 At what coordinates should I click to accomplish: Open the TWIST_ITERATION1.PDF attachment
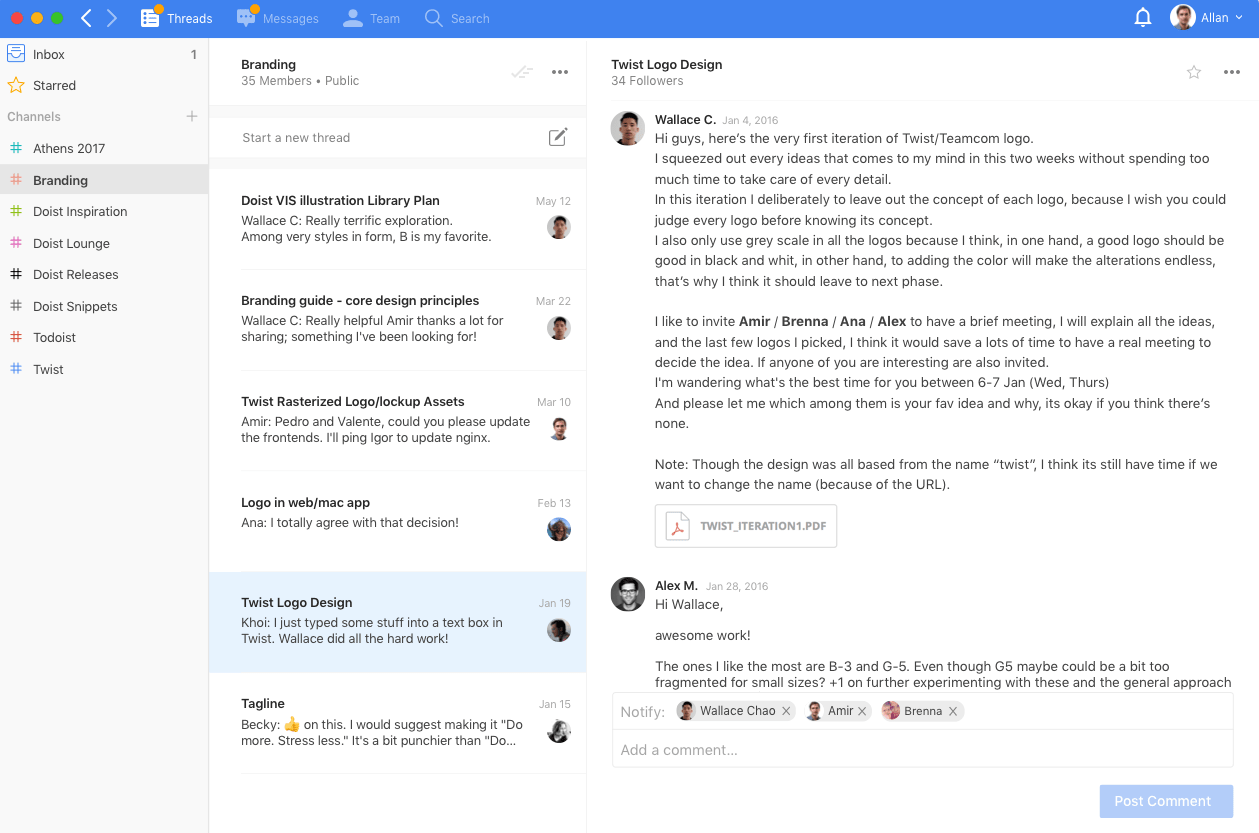[745, 525]
